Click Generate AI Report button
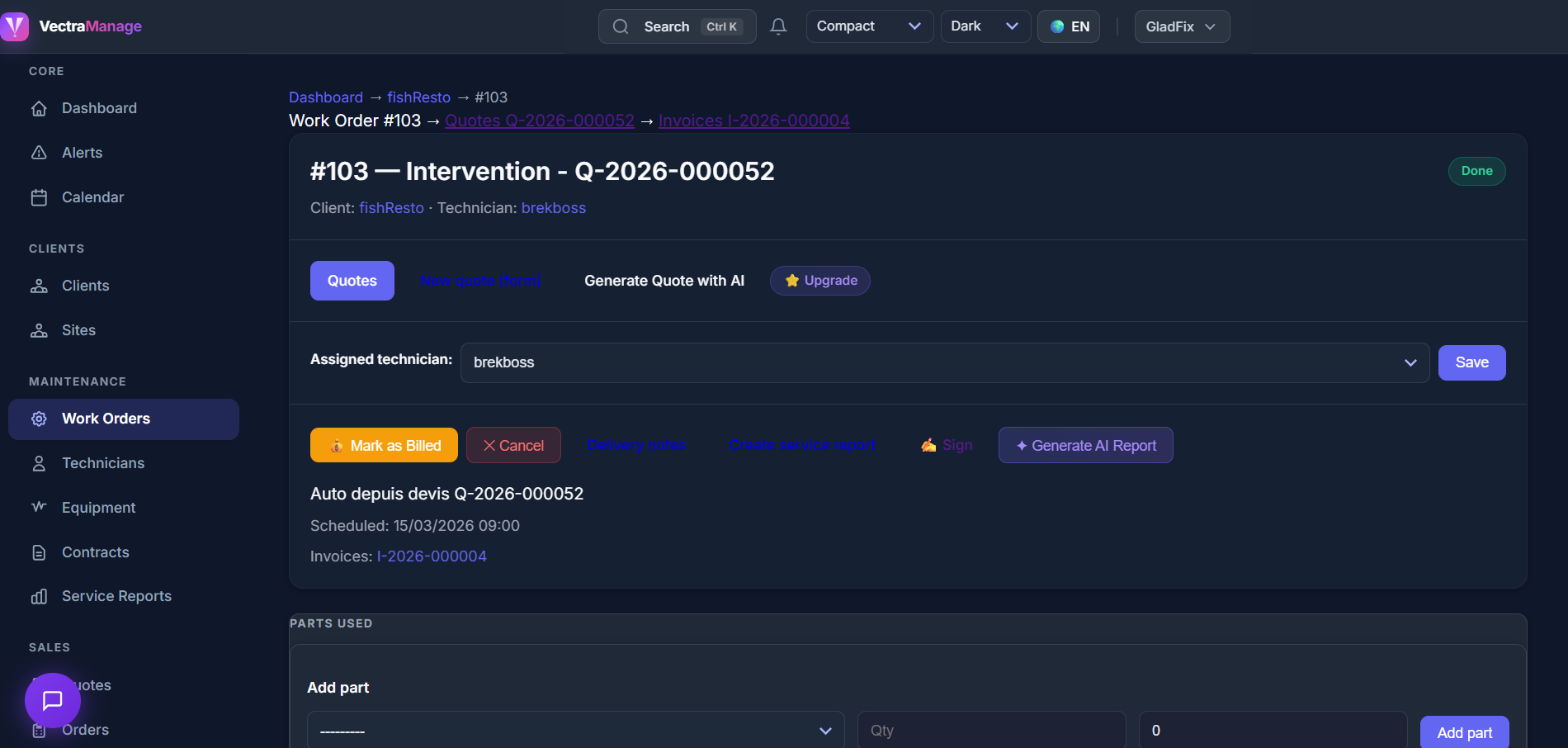The width and height of the screenshot is (1568, 748). pyautogui.click(x=1086, y=445)
